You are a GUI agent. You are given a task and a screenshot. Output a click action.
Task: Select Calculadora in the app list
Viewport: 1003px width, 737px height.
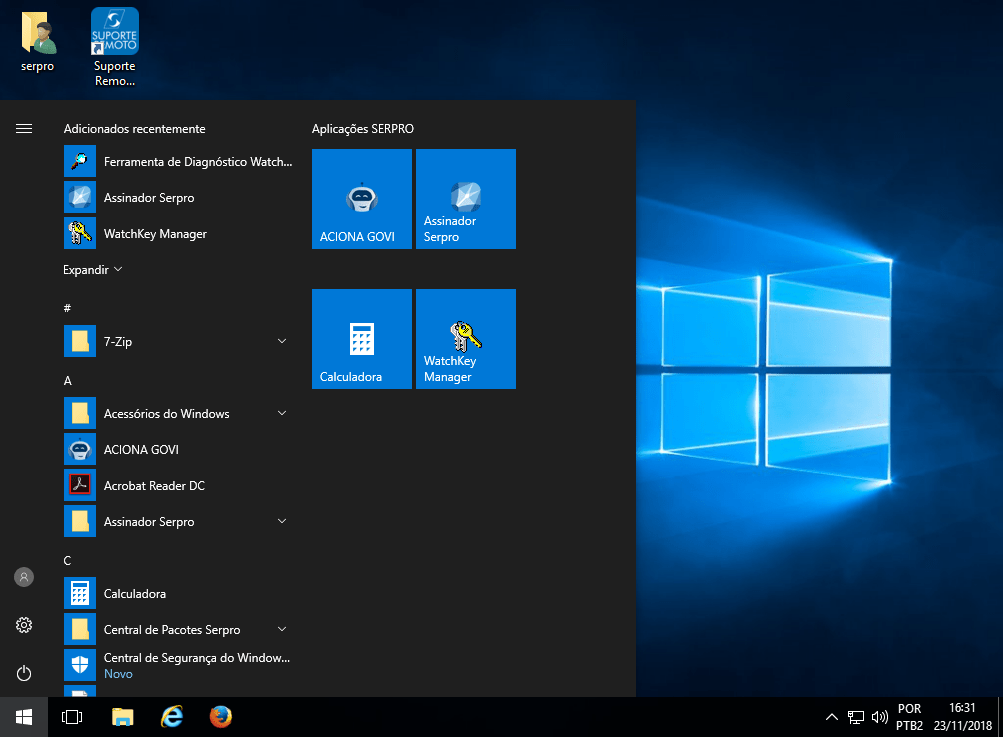[135, 594]
